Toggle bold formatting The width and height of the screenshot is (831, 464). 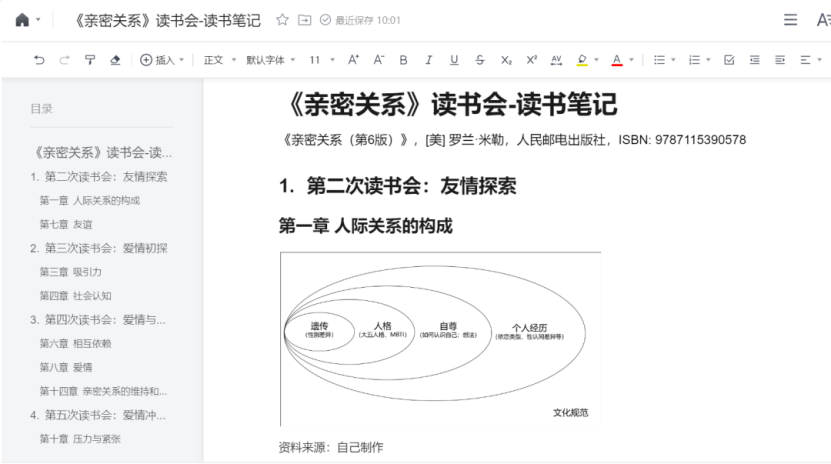point(403,60)
